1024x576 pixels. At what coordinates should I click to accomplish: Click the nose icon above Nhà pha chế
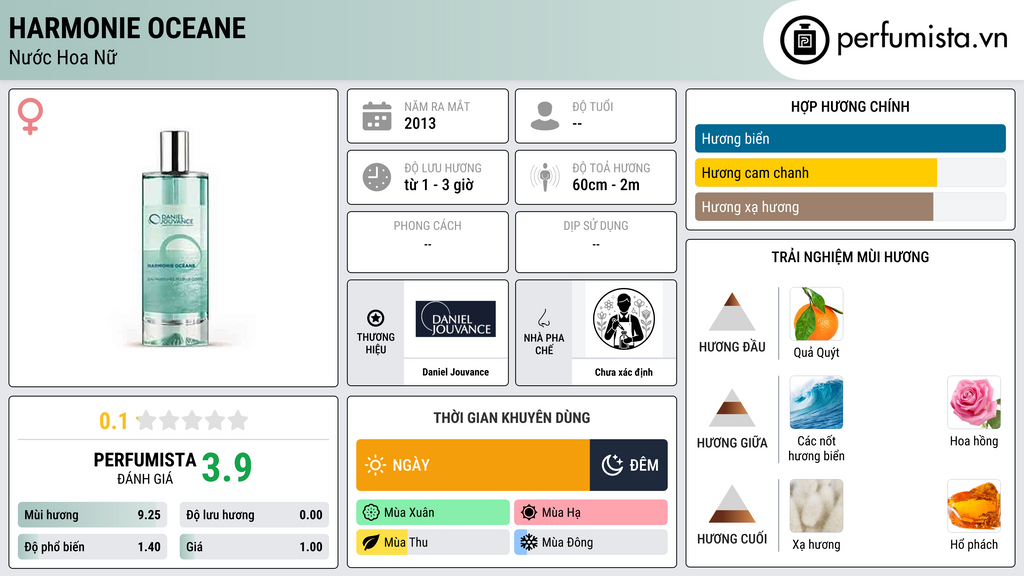click(543, 318)
